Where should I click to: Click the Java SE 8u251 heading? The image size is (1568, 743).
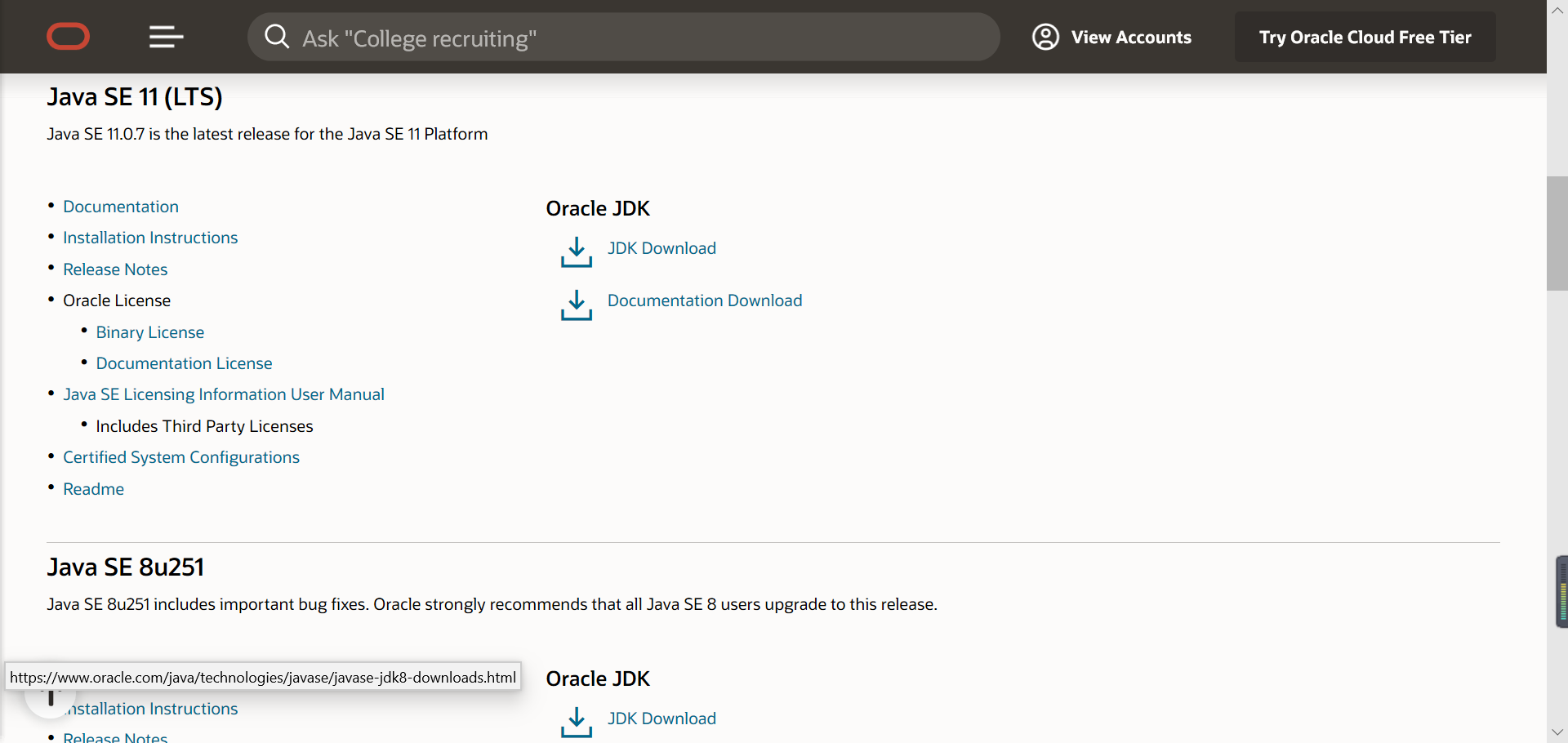(126, 567)
